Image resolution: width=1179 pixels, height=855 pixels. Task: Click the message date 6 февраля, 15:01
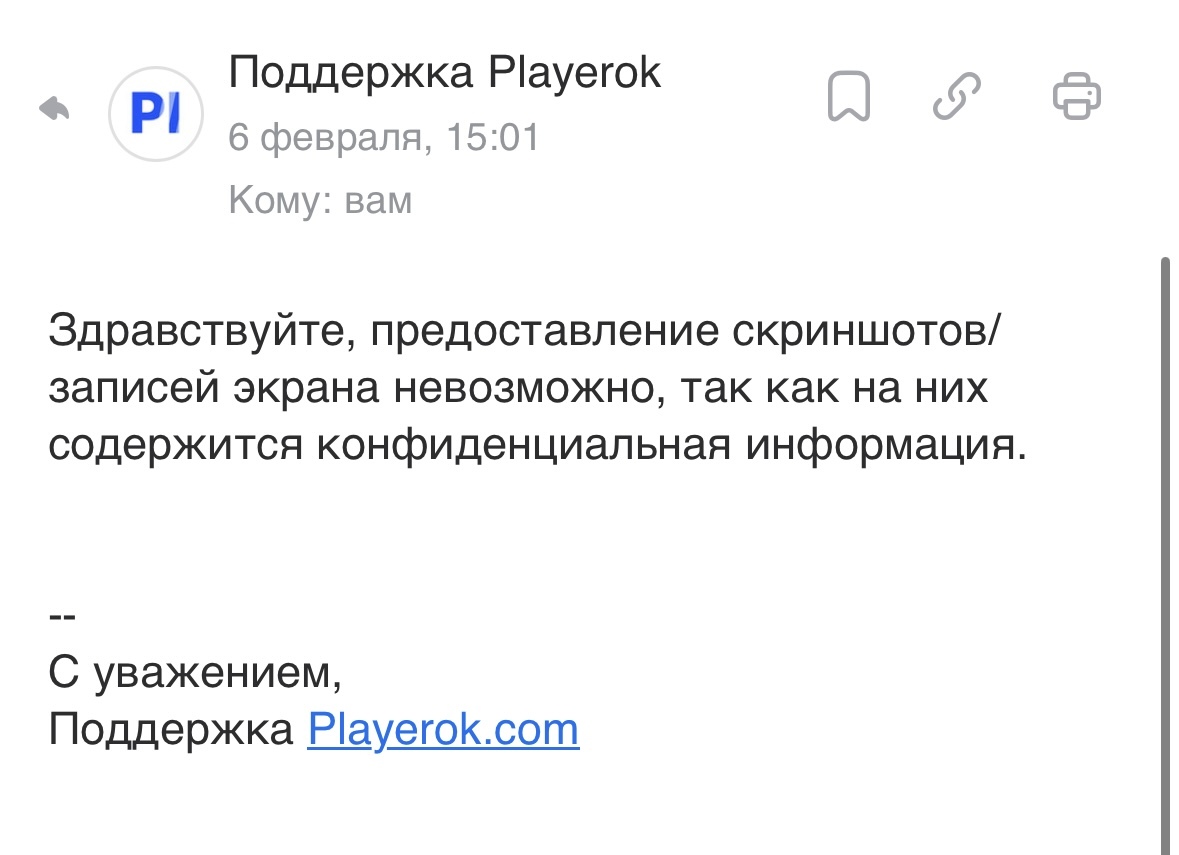383,137
